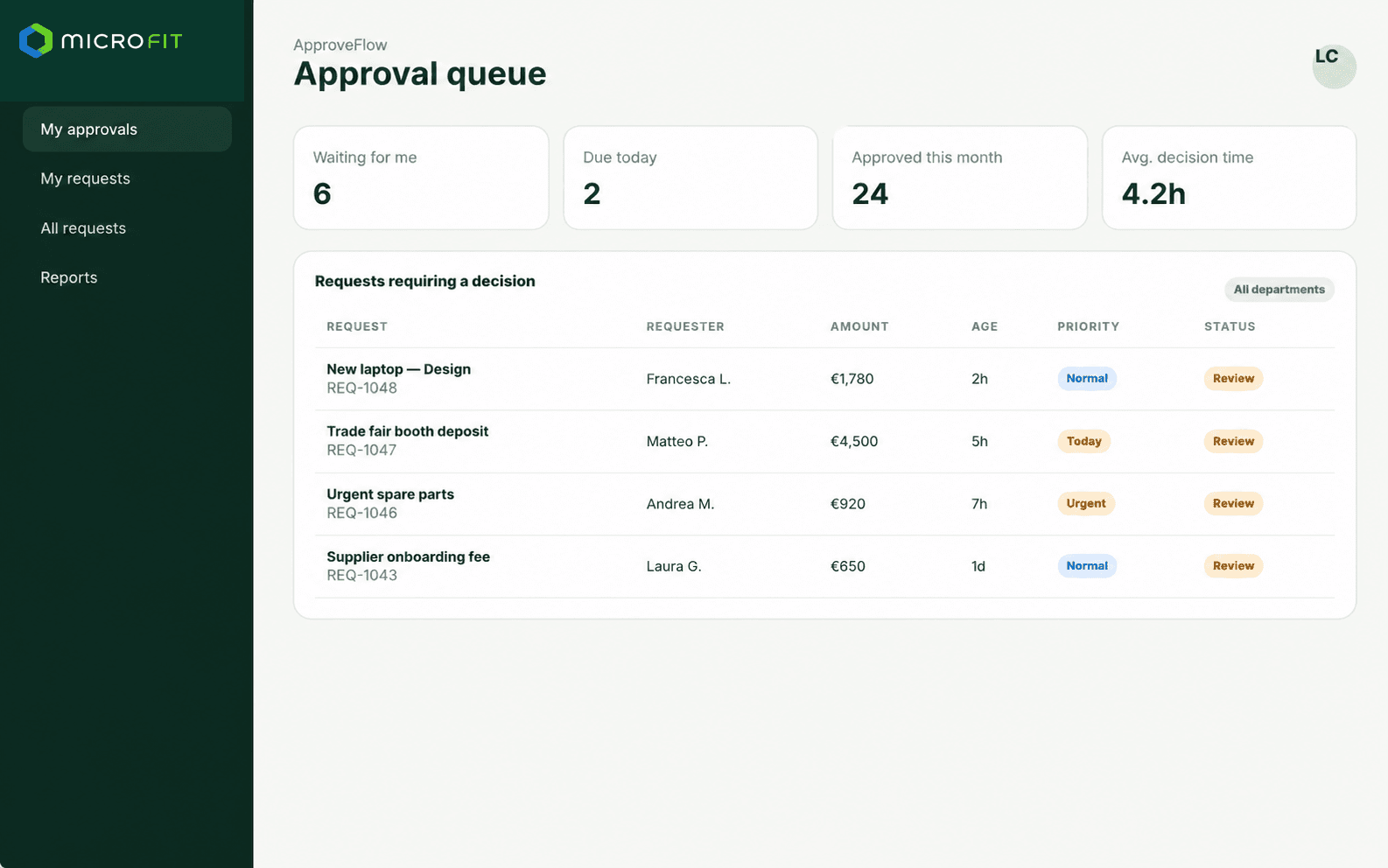Click the amount €920
Image resolution: width=1388 pixels, height=868 pixels.
click(x=848, y=504)
